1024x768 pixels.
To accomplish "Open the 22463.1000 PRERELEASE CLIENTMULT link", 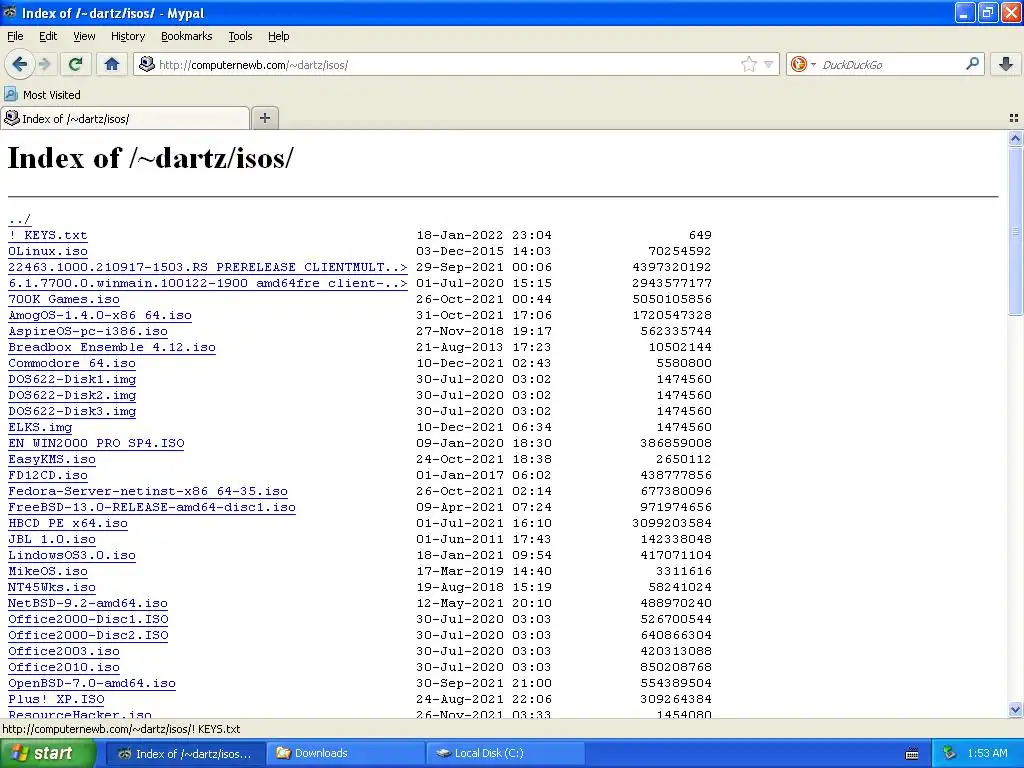I will click(208, 267).
